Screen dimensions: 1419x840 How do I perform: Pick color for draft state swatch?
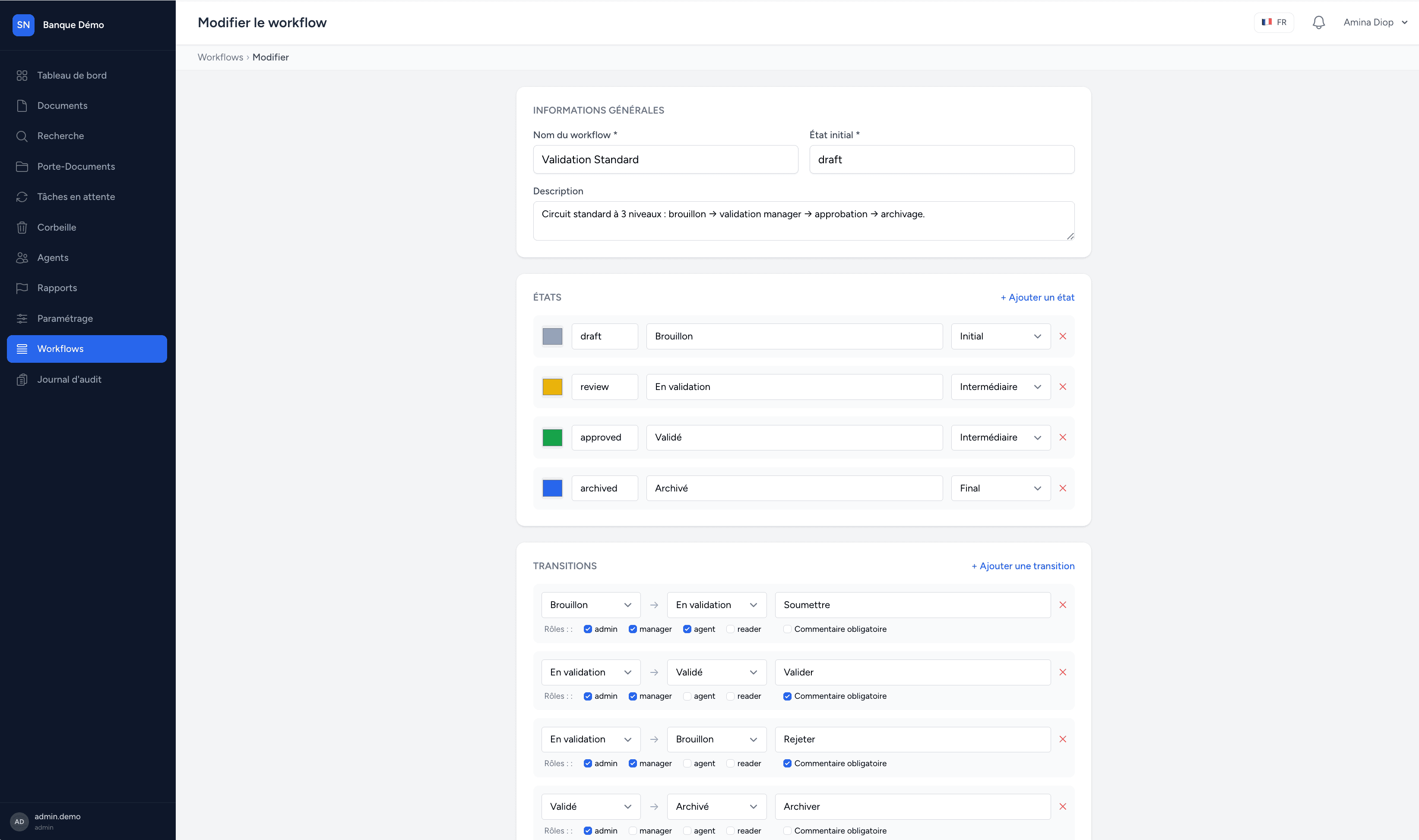pos(552,336)
